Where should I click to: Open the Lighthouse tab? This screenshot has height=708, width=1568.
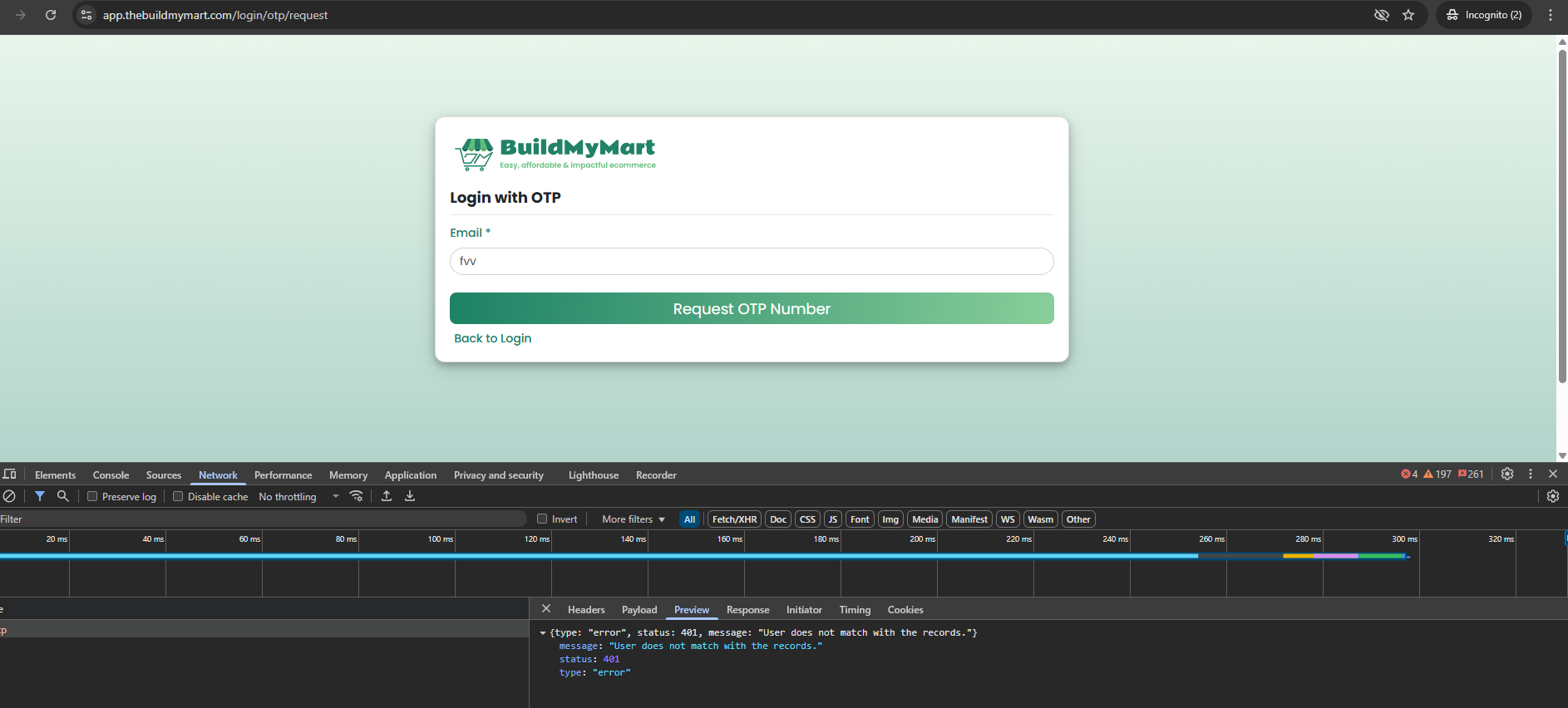pyautogui.click(x=594, y=475)
